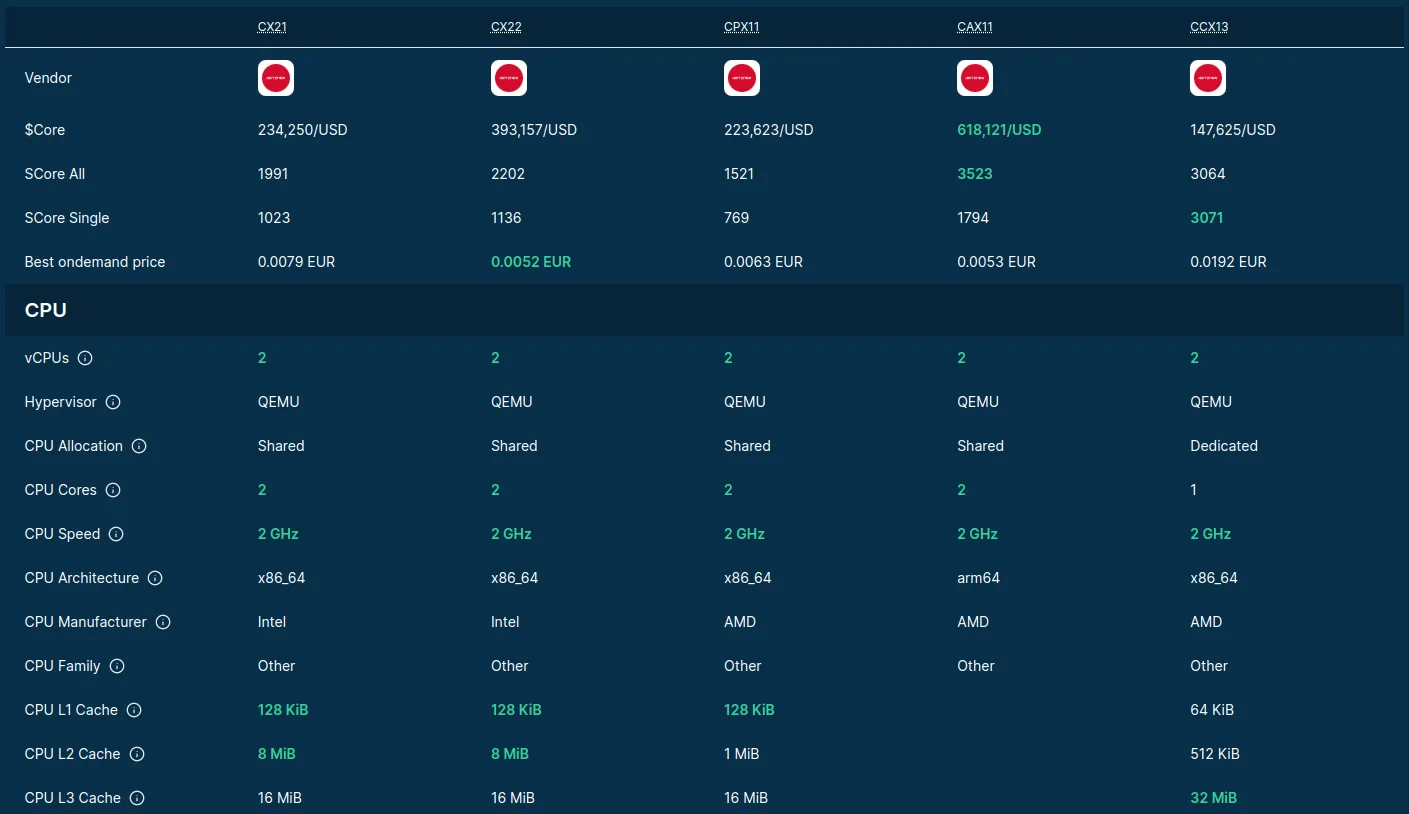Click the SCore Single value 1023
Screen dimensions: 1409x814
pyautogui.click(x=273, y=218)
